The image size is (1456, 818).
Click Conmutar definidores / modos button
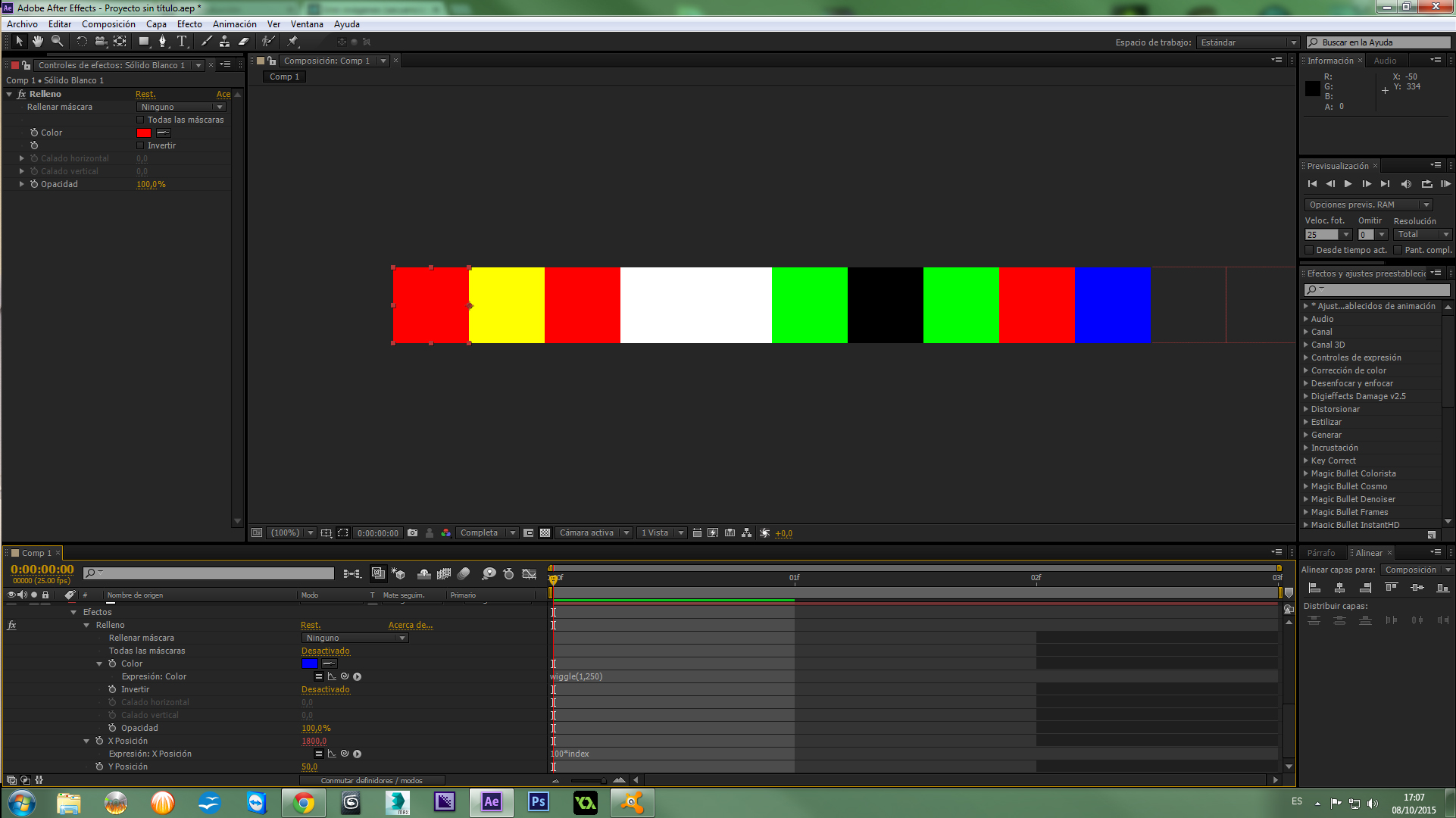(x=371, y=780)
